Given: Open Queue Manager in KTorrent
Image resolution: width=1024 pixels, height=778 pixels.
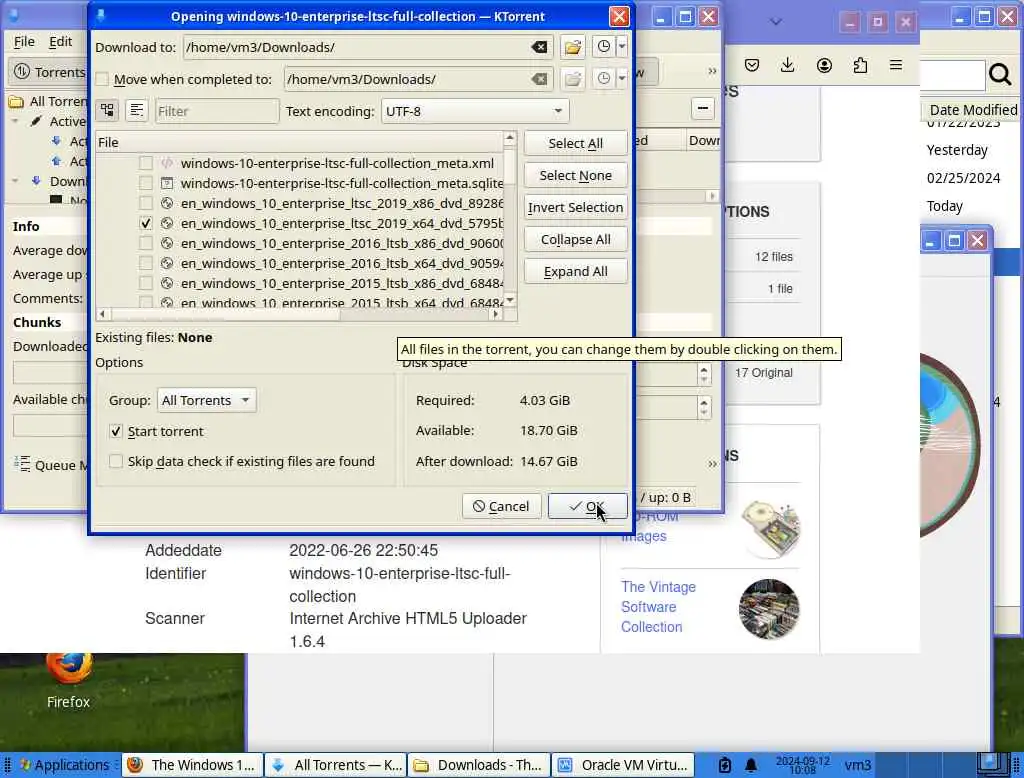Looking at the screenshot, I should coord(51,464).
